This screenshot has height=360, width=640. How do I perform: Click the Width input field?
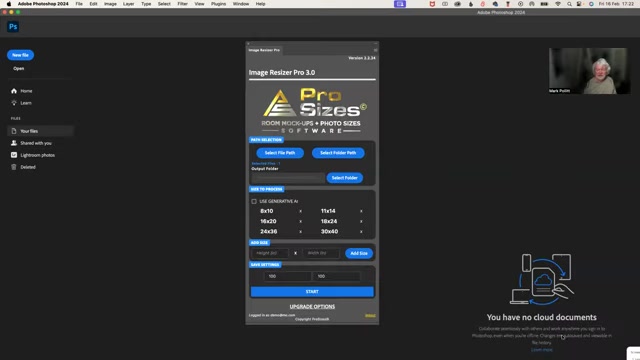tap(321, 253)
